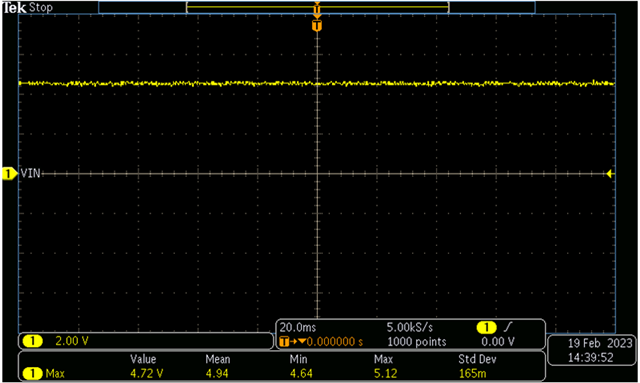
Task: Click the Tek logo
Action: tap(15, 7)
